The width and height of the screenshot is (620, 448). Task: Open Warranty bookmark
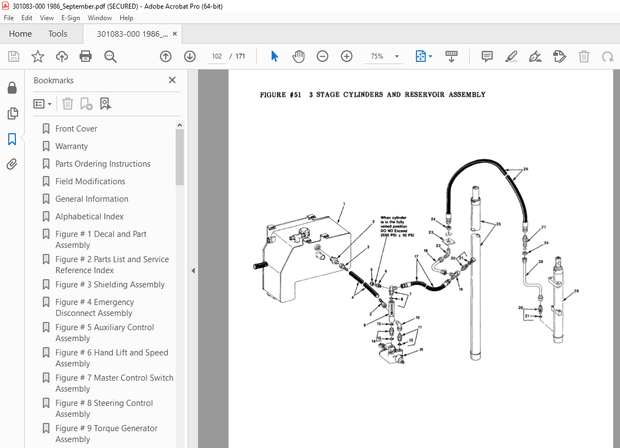(x=72, y=146)
